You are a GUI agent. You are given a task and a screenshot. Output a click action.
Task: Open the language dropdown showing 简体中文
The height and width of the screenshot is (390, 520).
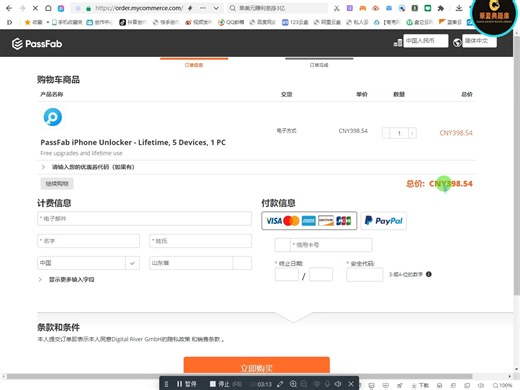coord(479,41)
